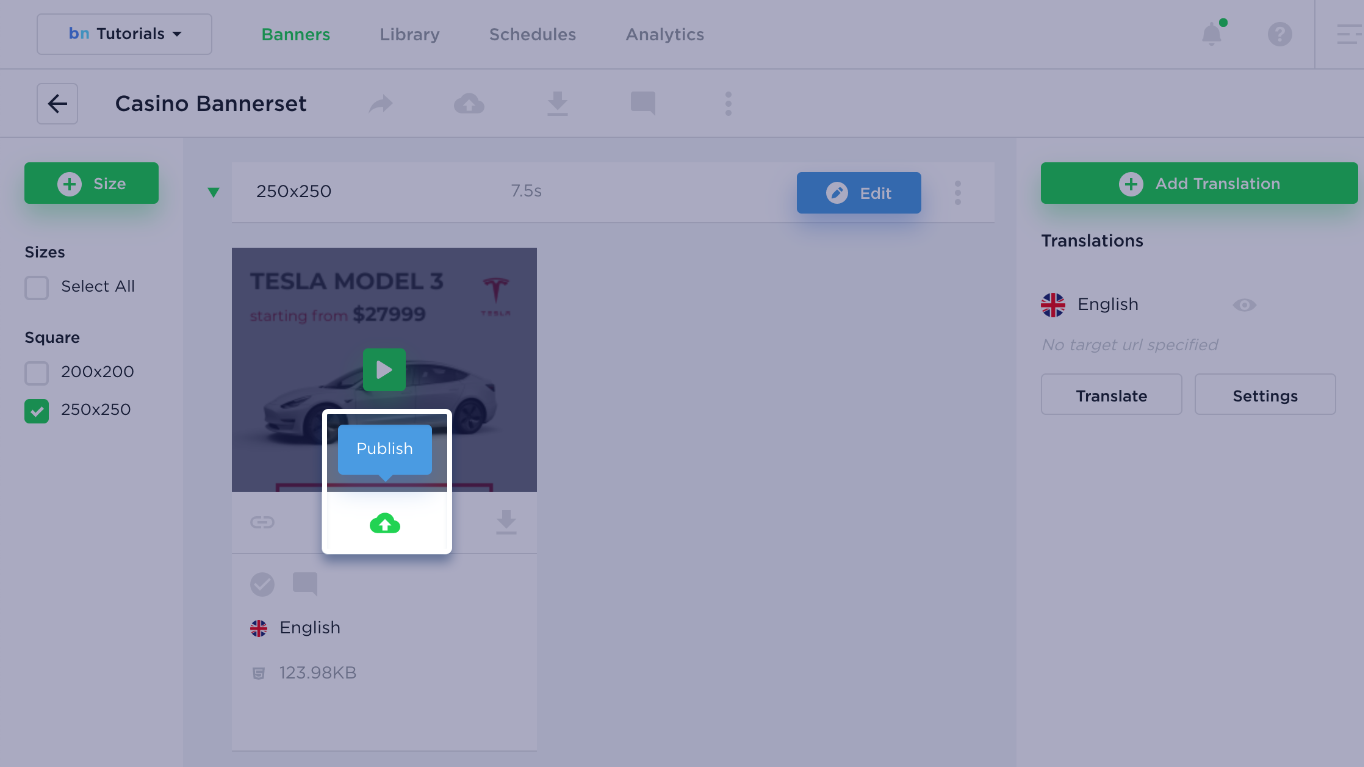Go back with the arrow button
The image size is (1364, 767).
pos(58,103)
